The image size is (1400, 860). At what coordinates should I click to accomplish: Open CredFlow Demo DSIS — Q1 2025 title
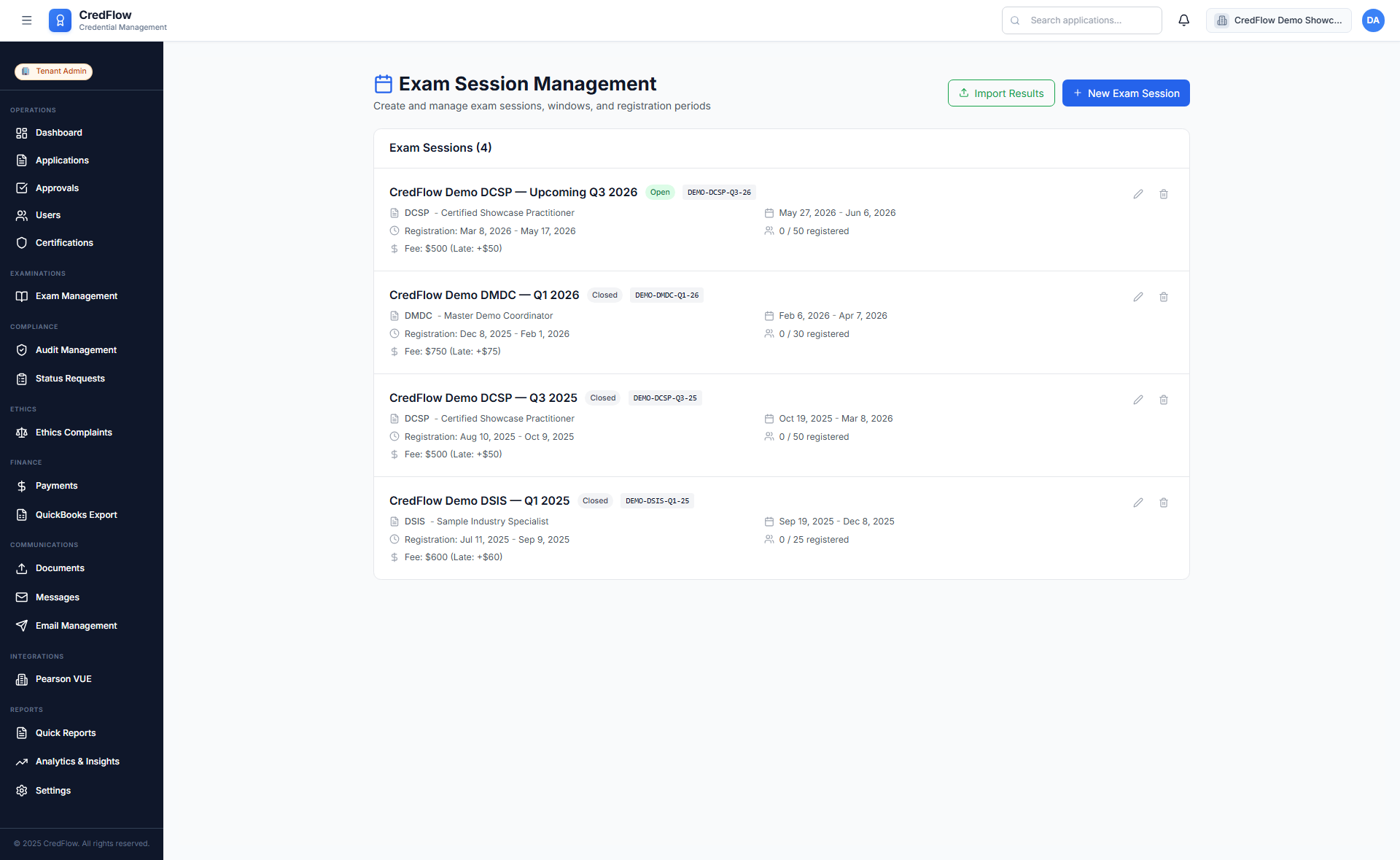(x=480, y=501)
